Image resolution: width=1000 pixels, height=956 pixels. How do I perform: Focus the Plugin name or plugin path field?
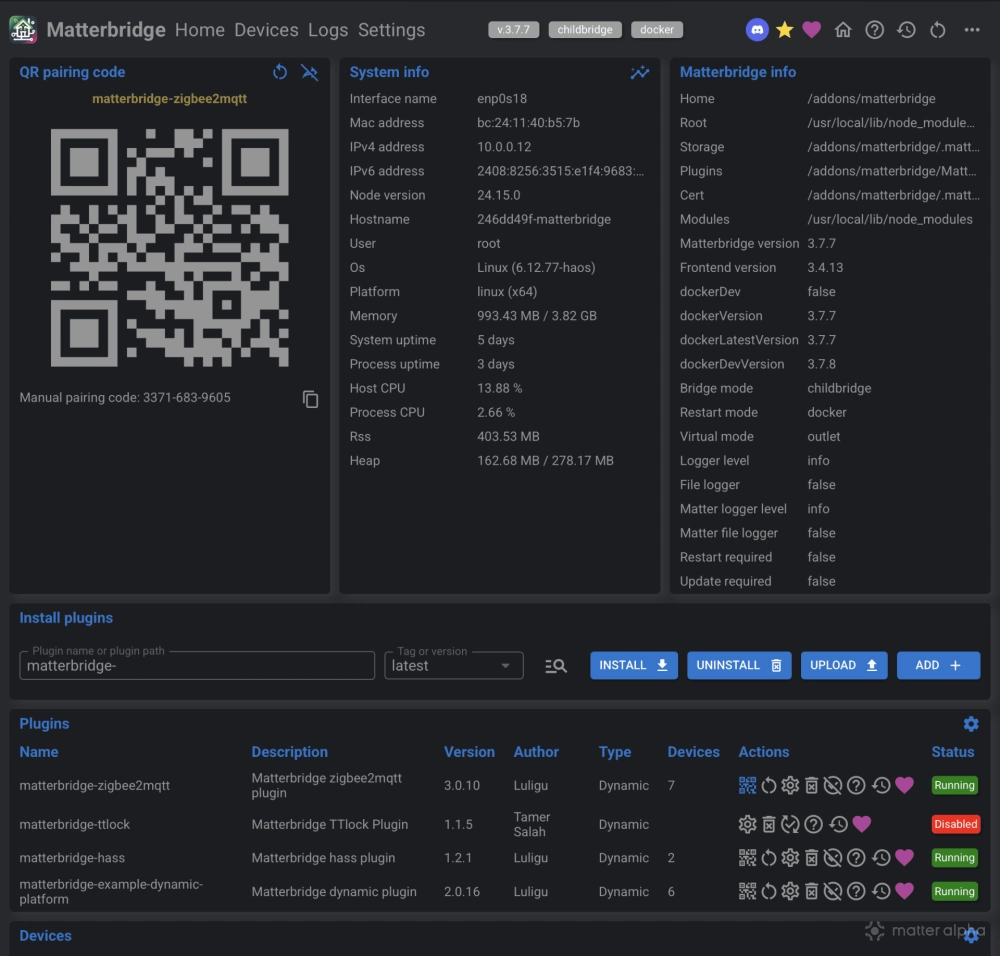(x=197, y=666)
